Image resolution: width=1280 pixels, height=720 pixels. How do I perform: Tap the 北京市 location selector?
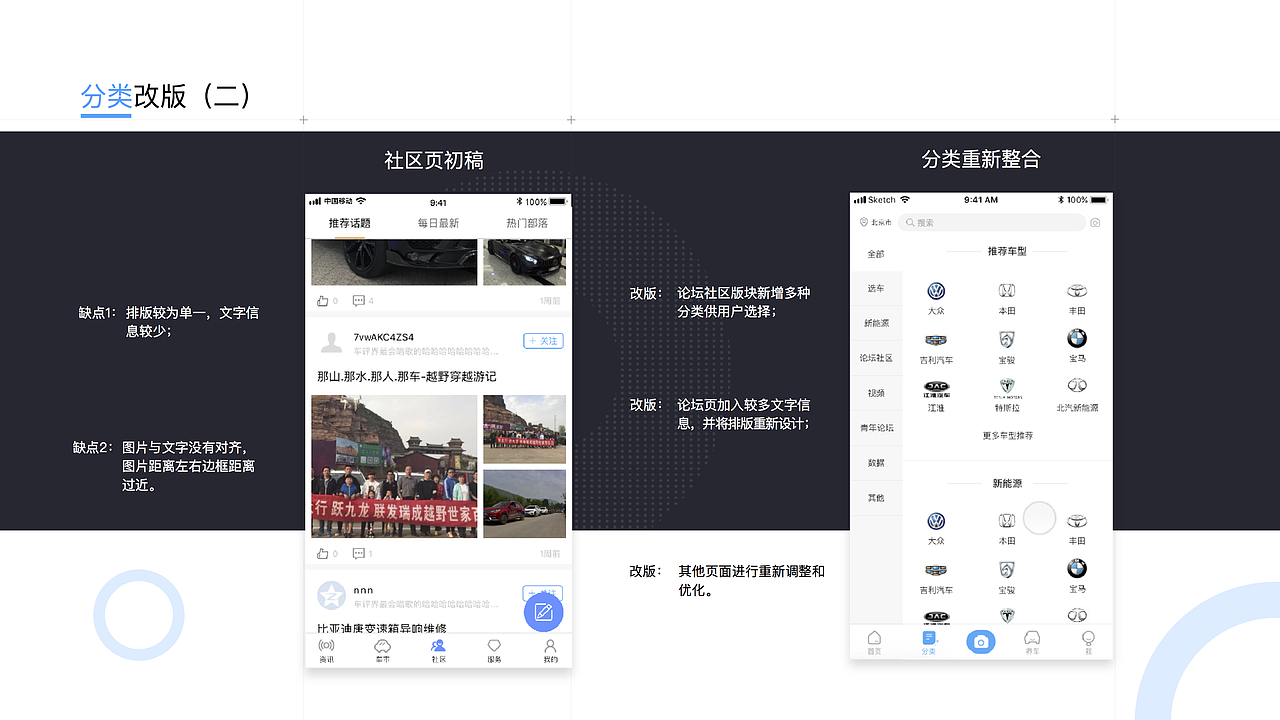(x=875, y=223)
